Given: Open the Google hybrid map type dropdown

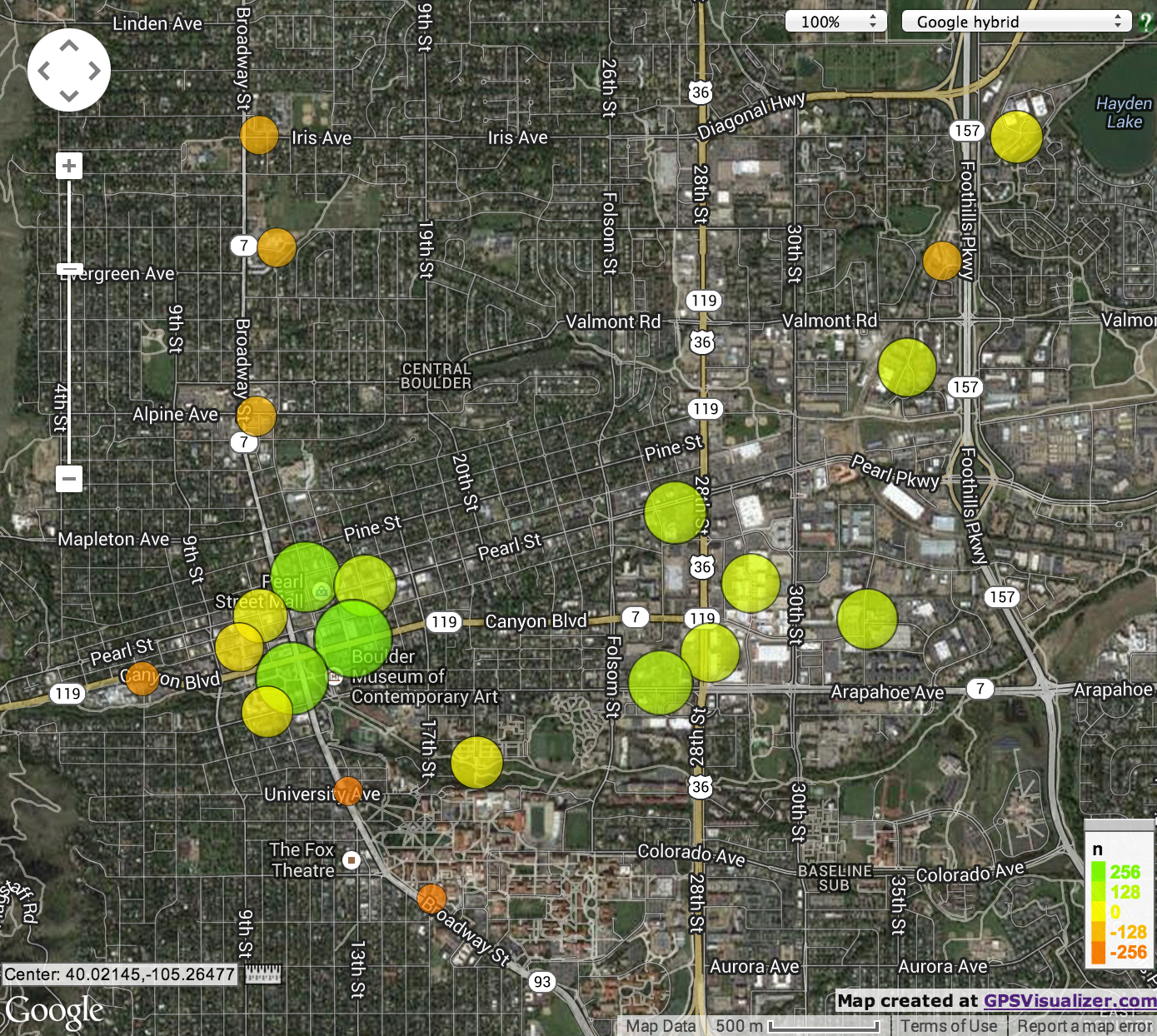Looking at the screenshot, I should click(1016, 22).
